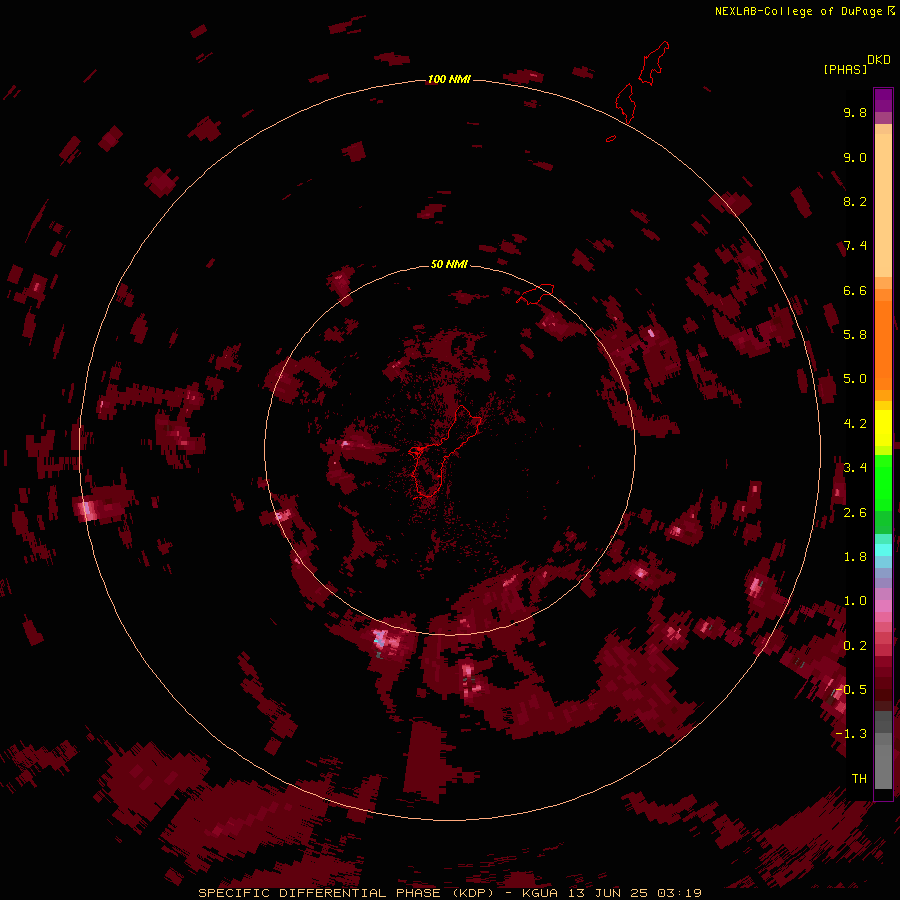Click the 6.6 scale value
The width and height of the screenshot is (900, 900).
[x=855, y=290]
